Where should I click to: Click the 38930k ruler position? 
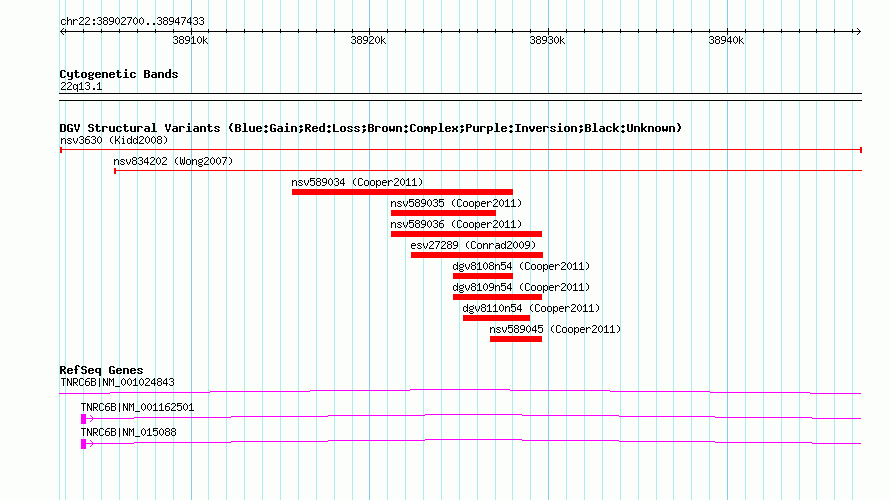547,40
